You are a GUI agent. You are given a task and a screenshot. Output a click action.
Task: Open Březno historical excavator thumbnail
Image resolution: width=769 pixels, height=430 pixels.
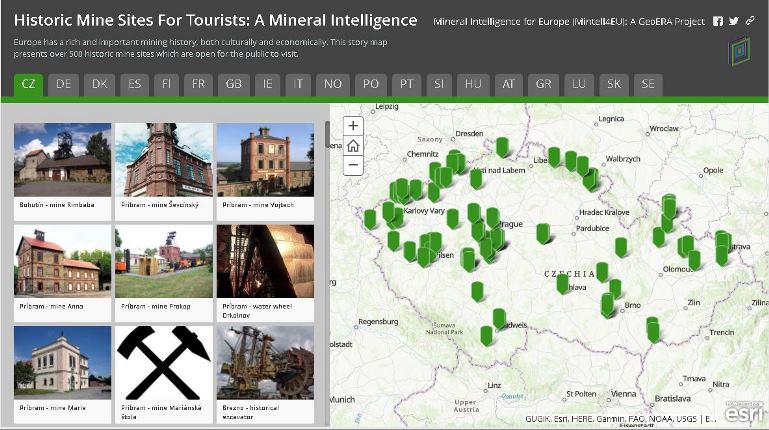tap(265, 374)
